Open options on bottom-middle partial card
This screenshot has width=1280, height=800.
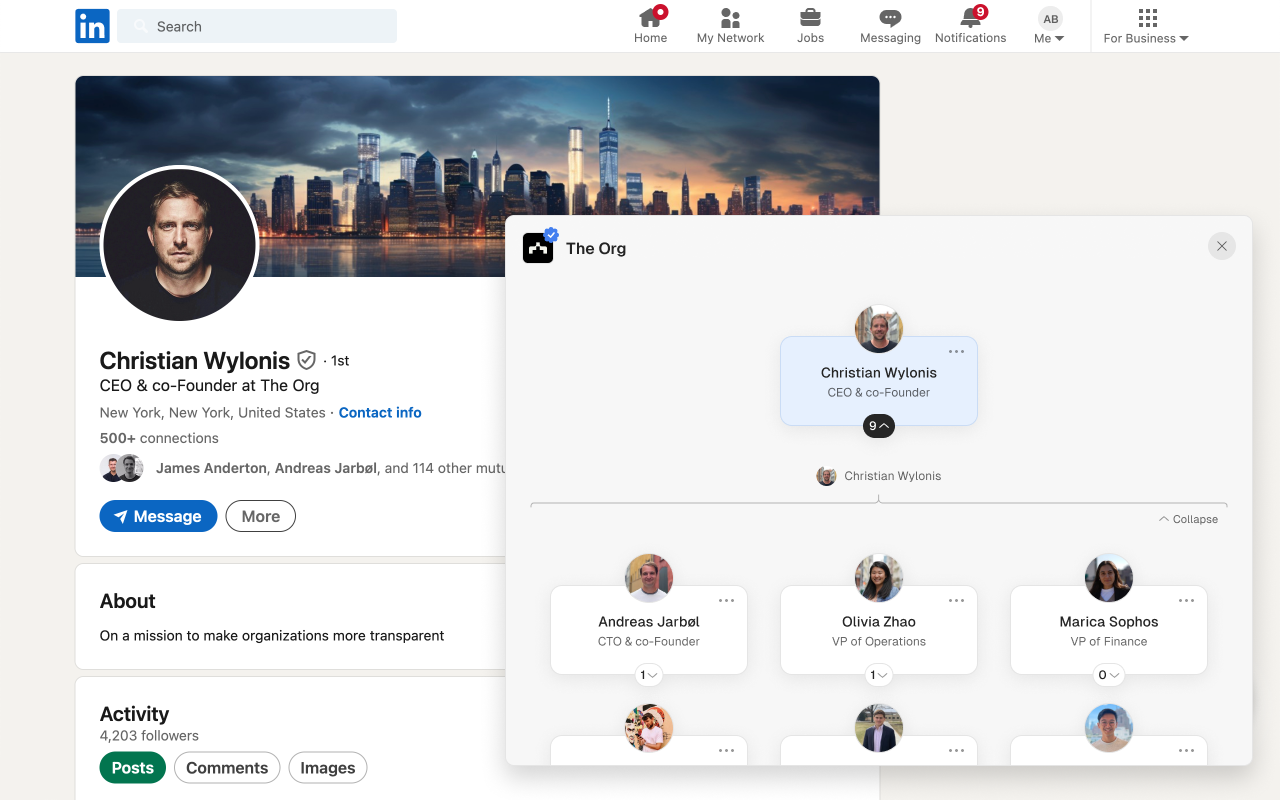pyautogui.click(x=956, y=750)
